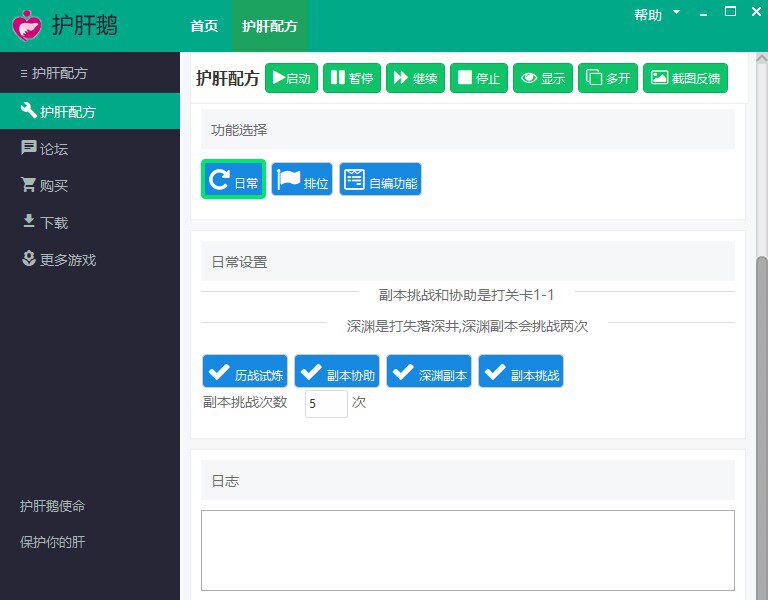Select the 排位 flag function

(302, 180)
